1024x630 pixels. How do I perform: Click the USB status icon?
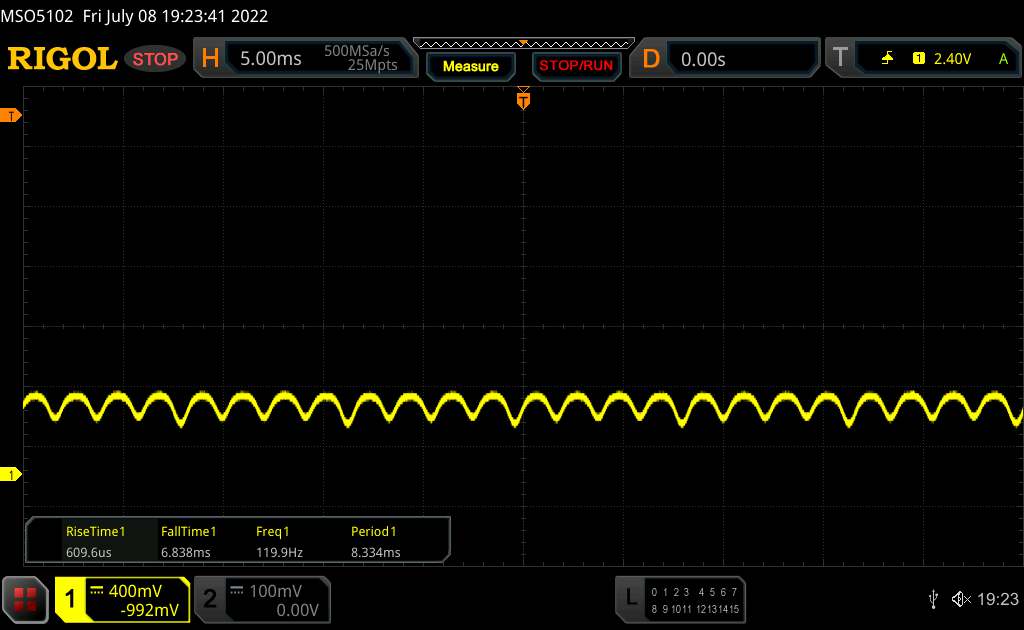point(933,599)
